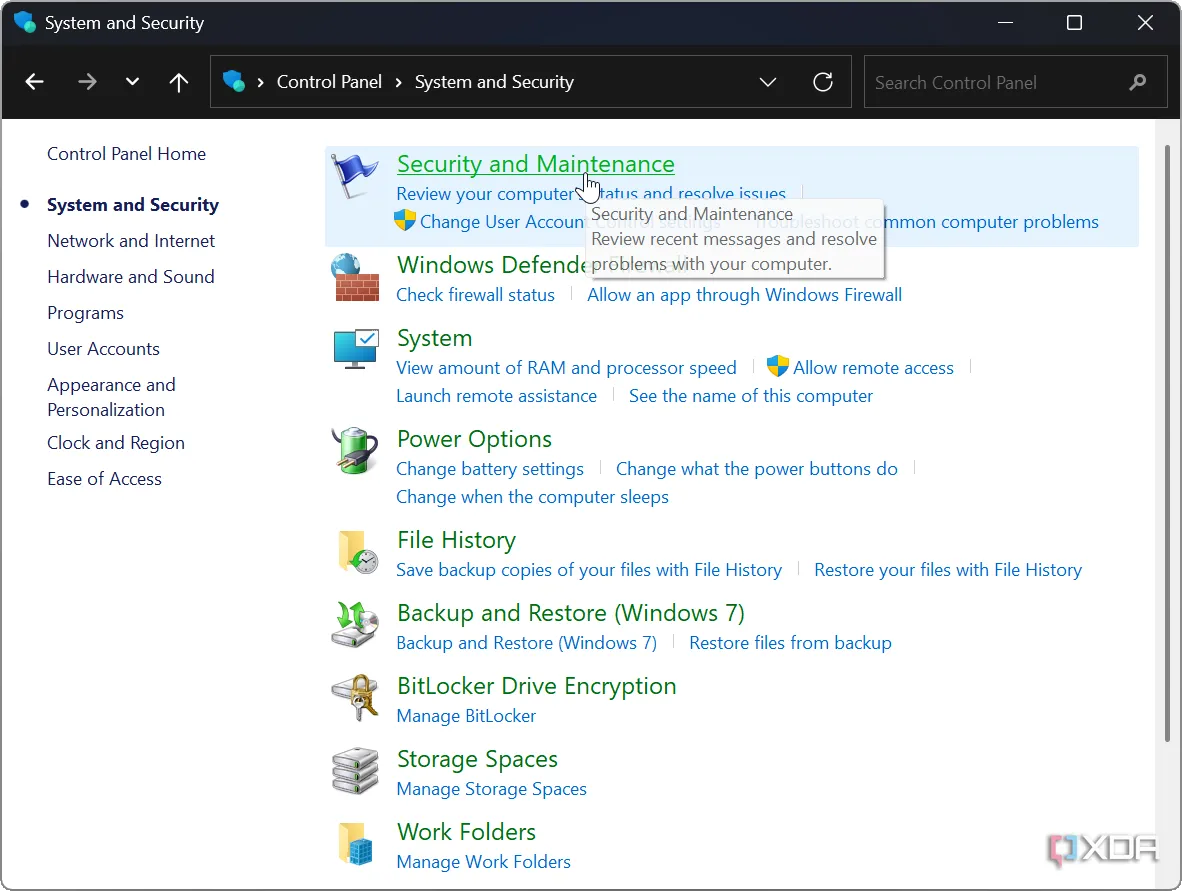Click the Power Options battery icon
This screenshot has height=891, width=1182.
point(354,451)
